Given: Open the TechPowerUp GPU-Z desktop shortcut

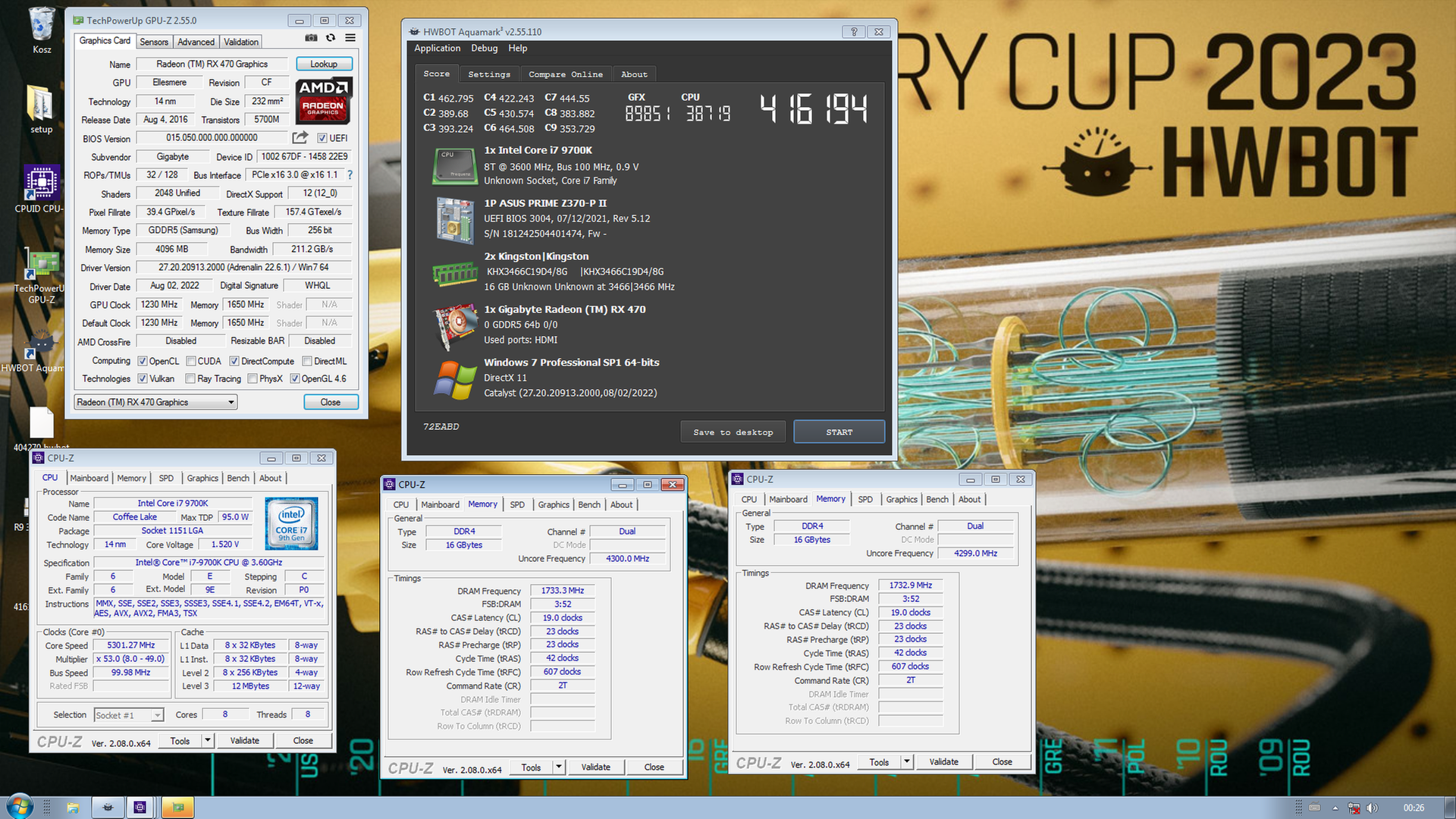Looking at the screenshot, I should [x=39, y=277].
